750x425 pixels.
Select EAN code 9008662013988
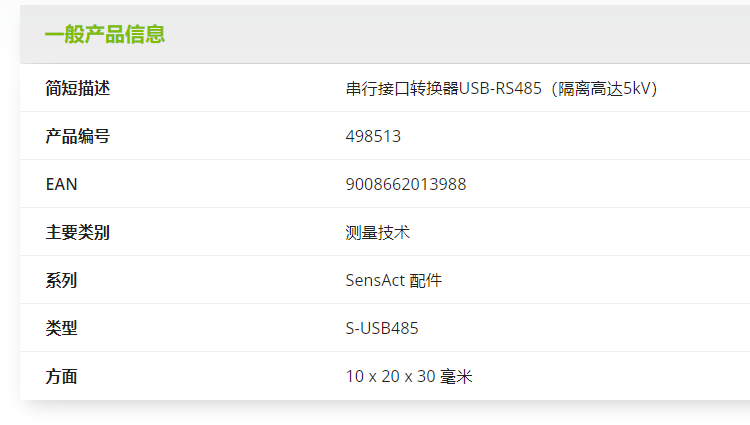click(x=405, y=184)
